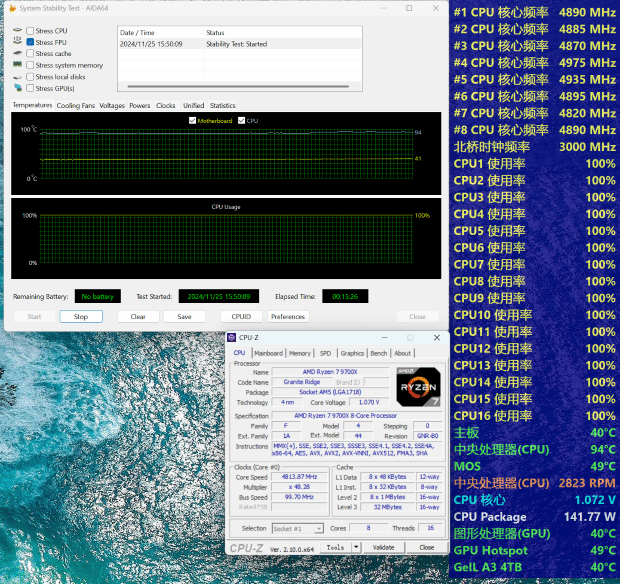620x584 pixels.
Task: Click the AIDA64 flame icon in title bar
Action: [x=12, y=8]
